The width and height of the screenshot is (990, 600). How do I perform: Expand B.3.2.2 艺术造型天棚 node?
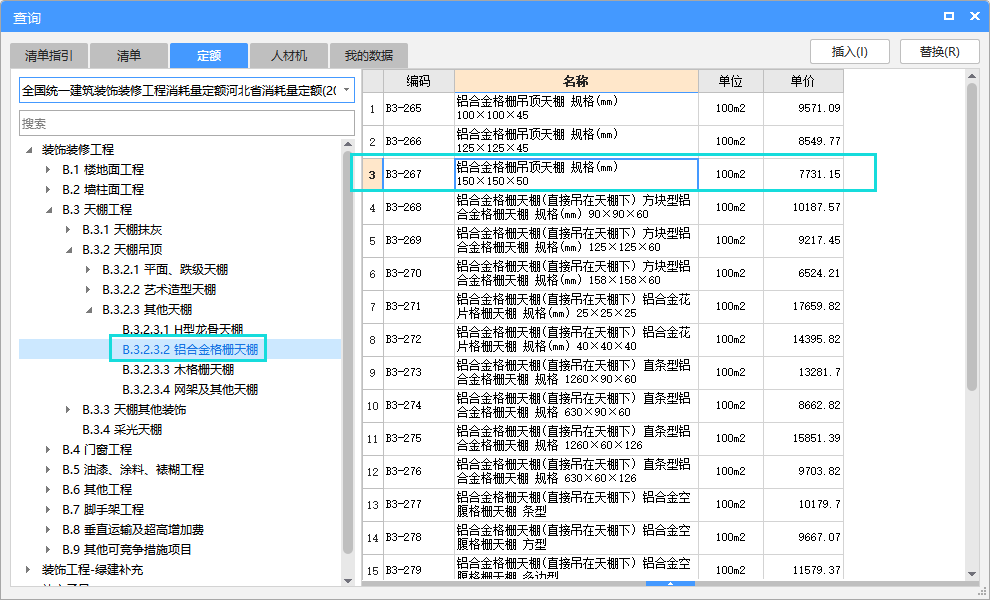pyautogui.click(x=89, y=290)
